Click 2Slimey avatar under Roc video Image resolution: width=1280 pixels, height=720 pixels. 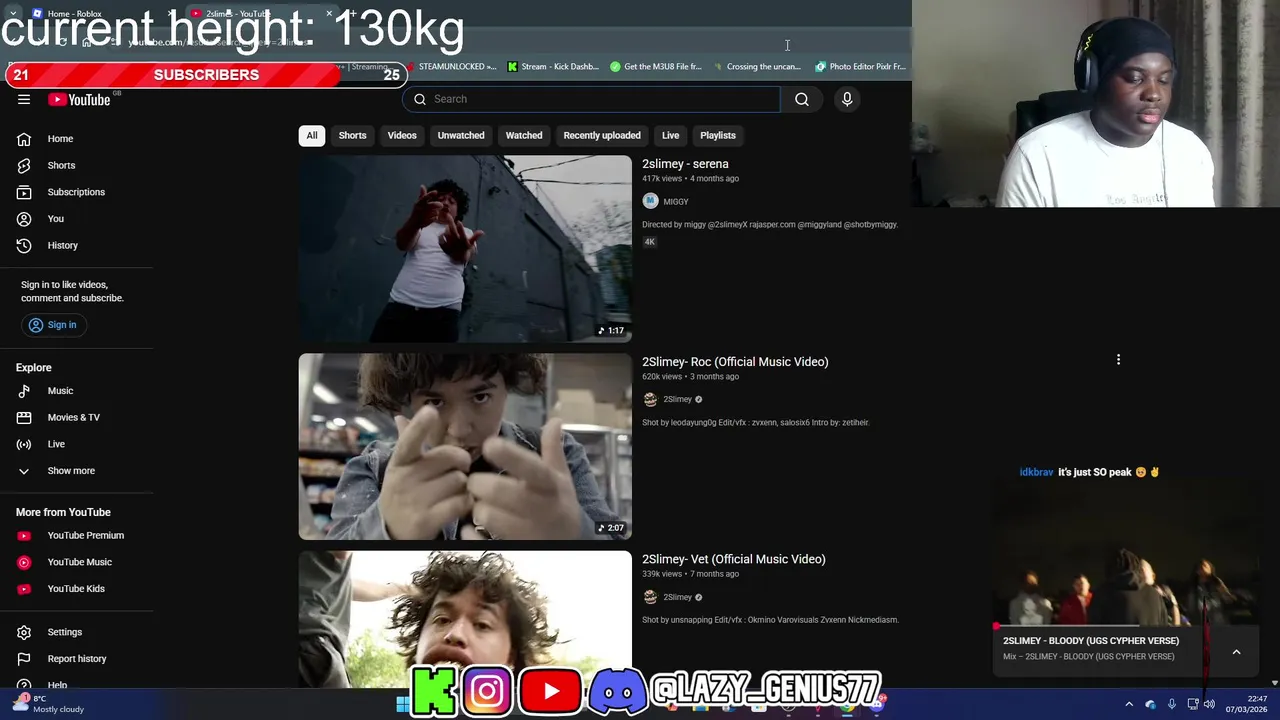[650, 399]
